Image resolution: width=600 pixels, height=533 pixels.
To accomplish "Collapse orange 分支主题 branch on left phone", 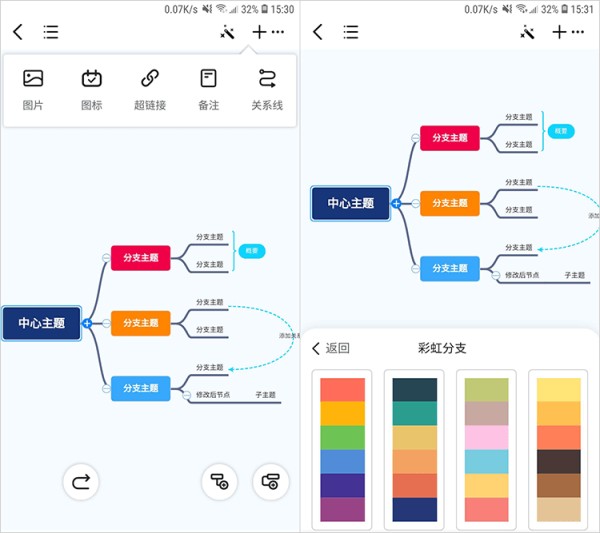I will [106, 323].
